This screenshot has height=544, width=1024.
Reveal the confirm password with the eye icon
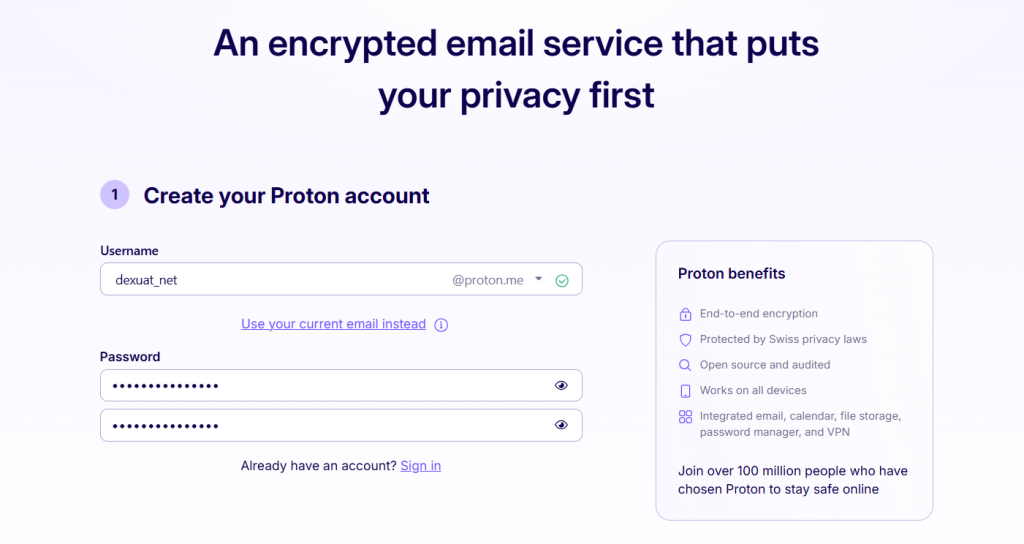click(x=561, y=425)
